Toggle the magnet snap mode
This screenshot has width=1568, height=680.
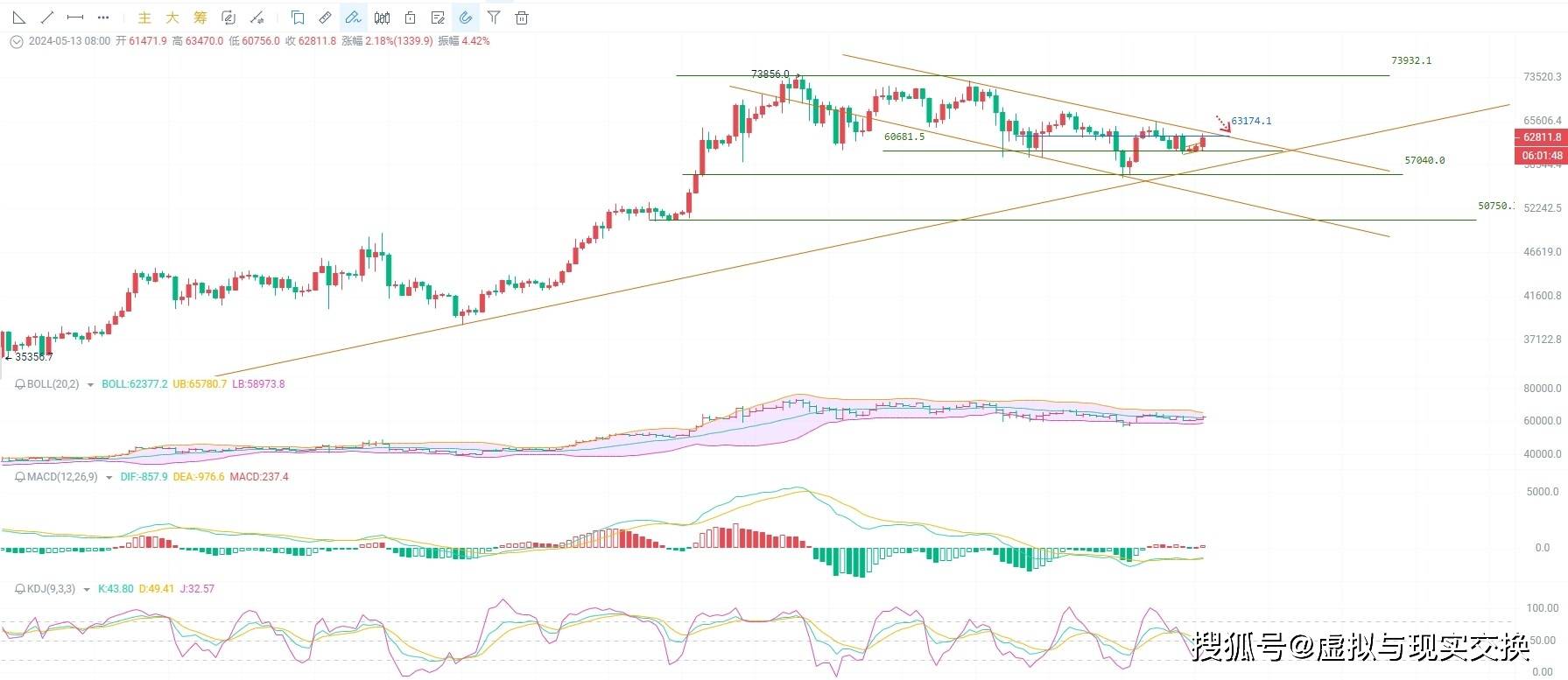tap(466, 18)
